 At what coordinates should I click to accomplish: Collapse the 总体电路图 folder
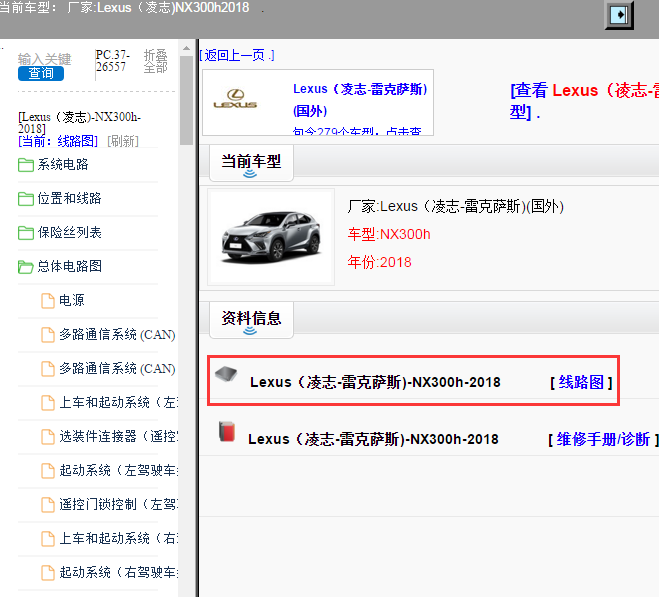tap(70, 266)
